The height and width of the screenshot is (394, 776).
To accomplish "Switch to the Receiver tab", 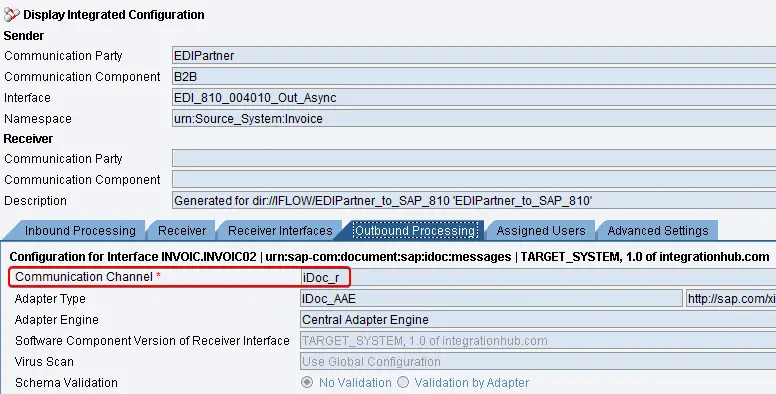I will (182, 231).
